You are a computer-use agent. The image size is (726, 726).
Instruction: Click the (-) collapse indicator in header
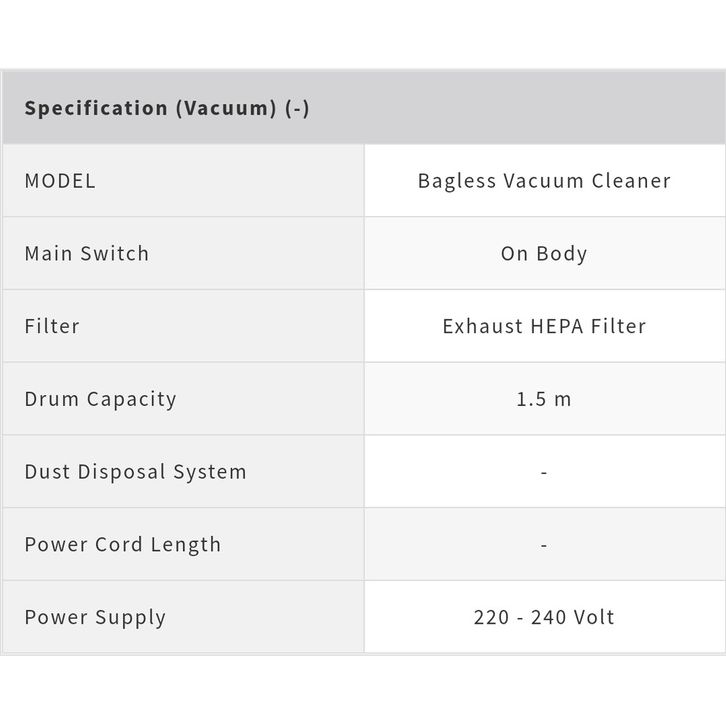point(297,108)
